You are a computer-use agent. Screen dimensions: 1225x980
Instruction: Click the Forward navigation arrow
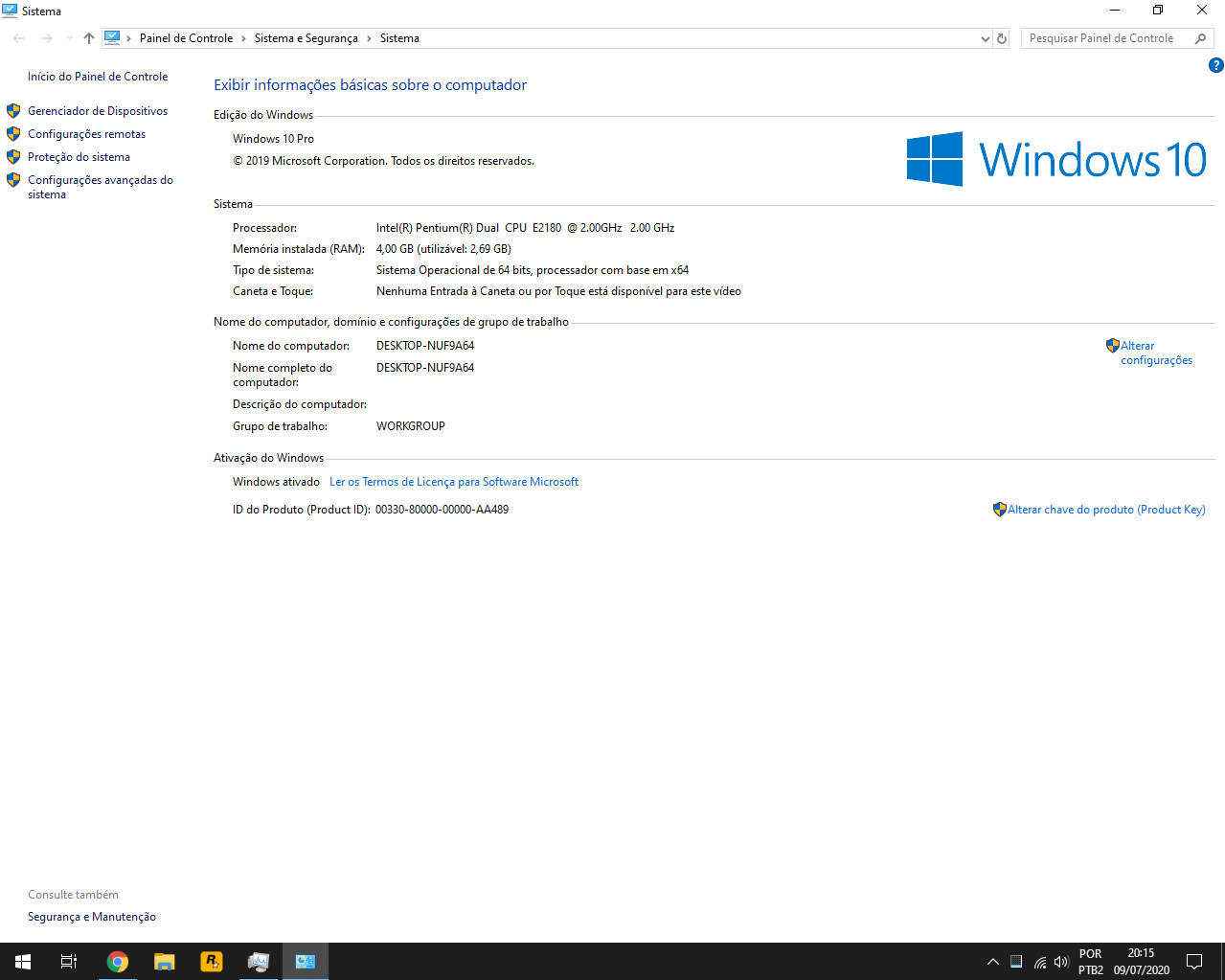pos(46,38)
